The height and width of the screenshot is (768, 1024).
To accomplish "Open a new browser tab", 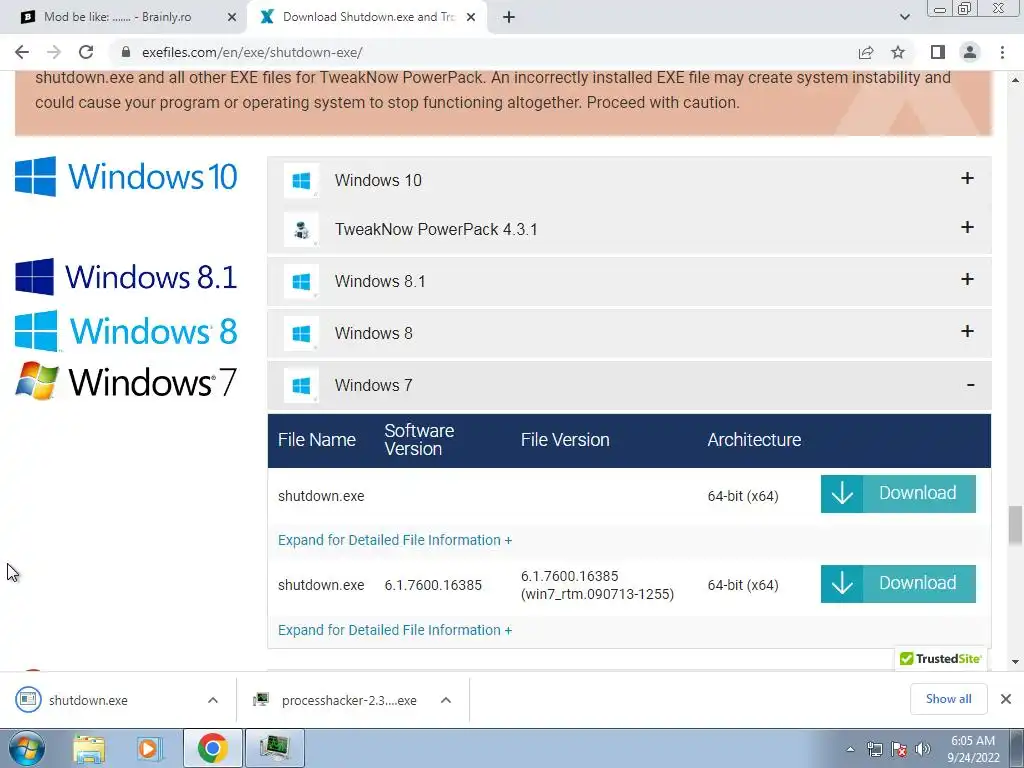I will (509, 17).
